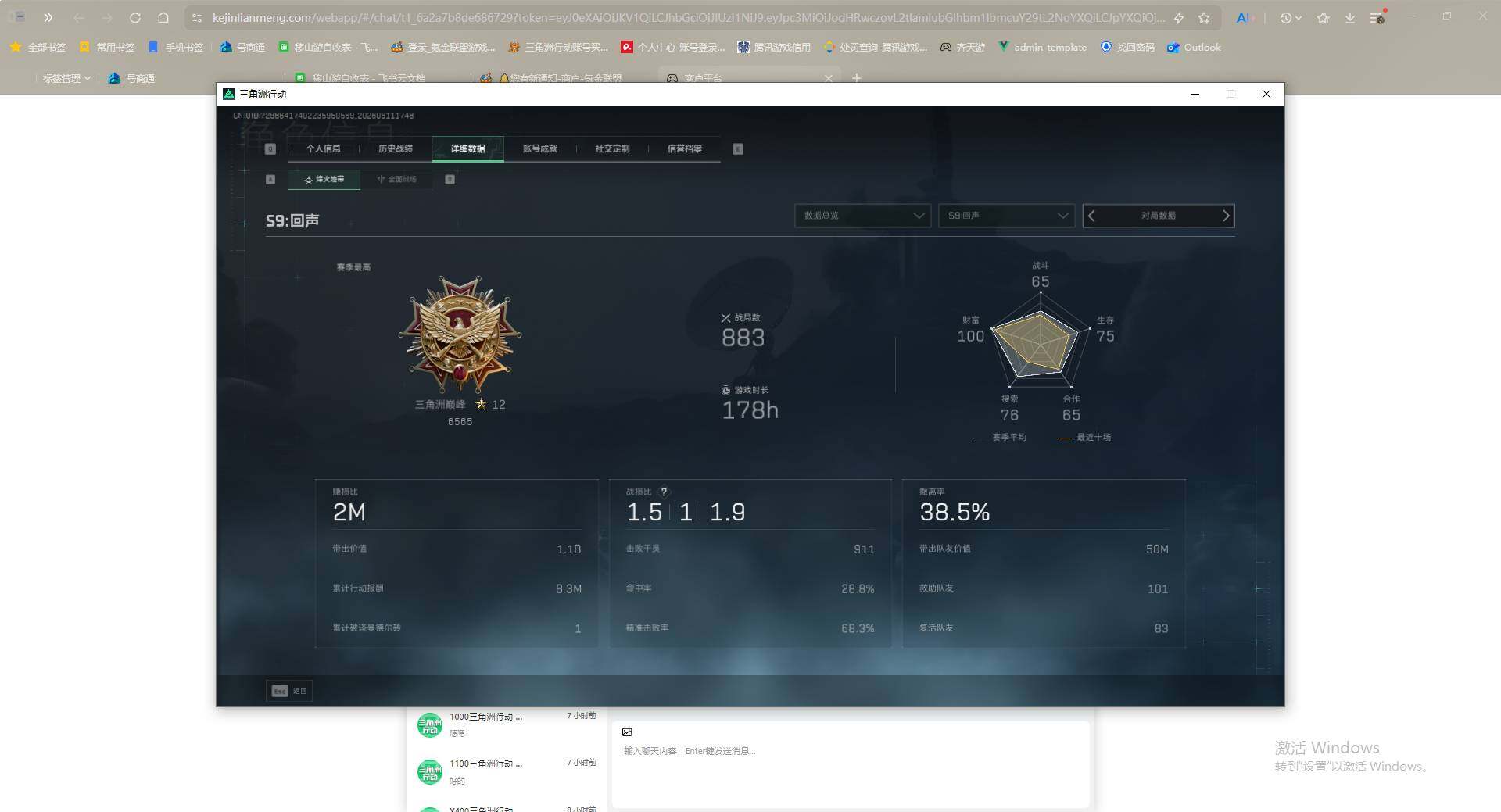Click 击败干员 row 911
This screenshot has height=812, width=1501.
pyautogui.click(x=750, y=549)
